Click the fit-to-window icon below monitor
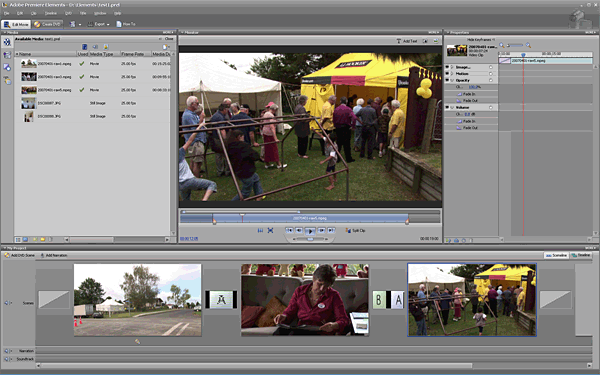600x375 pixels. pos(271,230)
